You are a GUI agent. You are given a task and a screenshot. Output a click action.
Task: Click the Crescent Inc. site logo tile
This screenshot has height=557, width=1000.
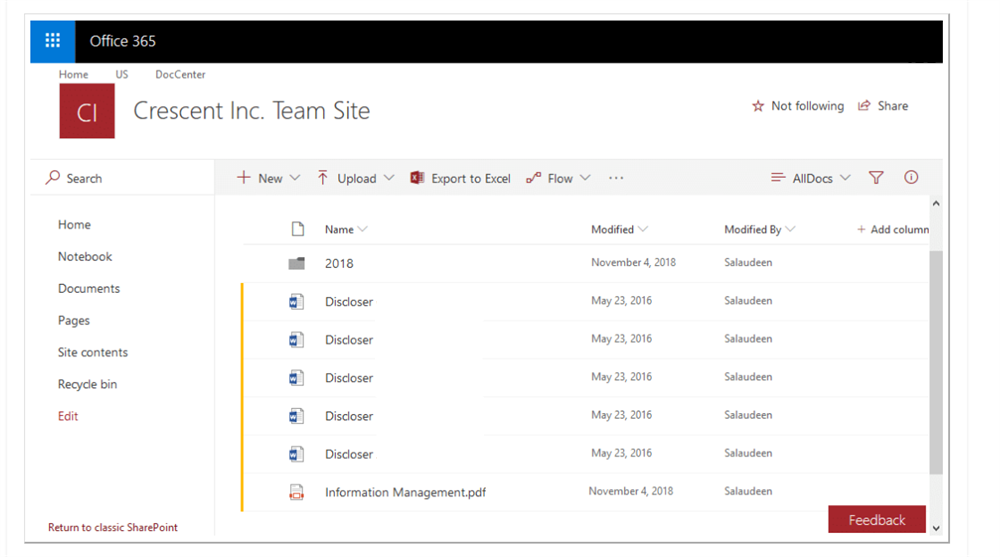(x=87, y=111)
